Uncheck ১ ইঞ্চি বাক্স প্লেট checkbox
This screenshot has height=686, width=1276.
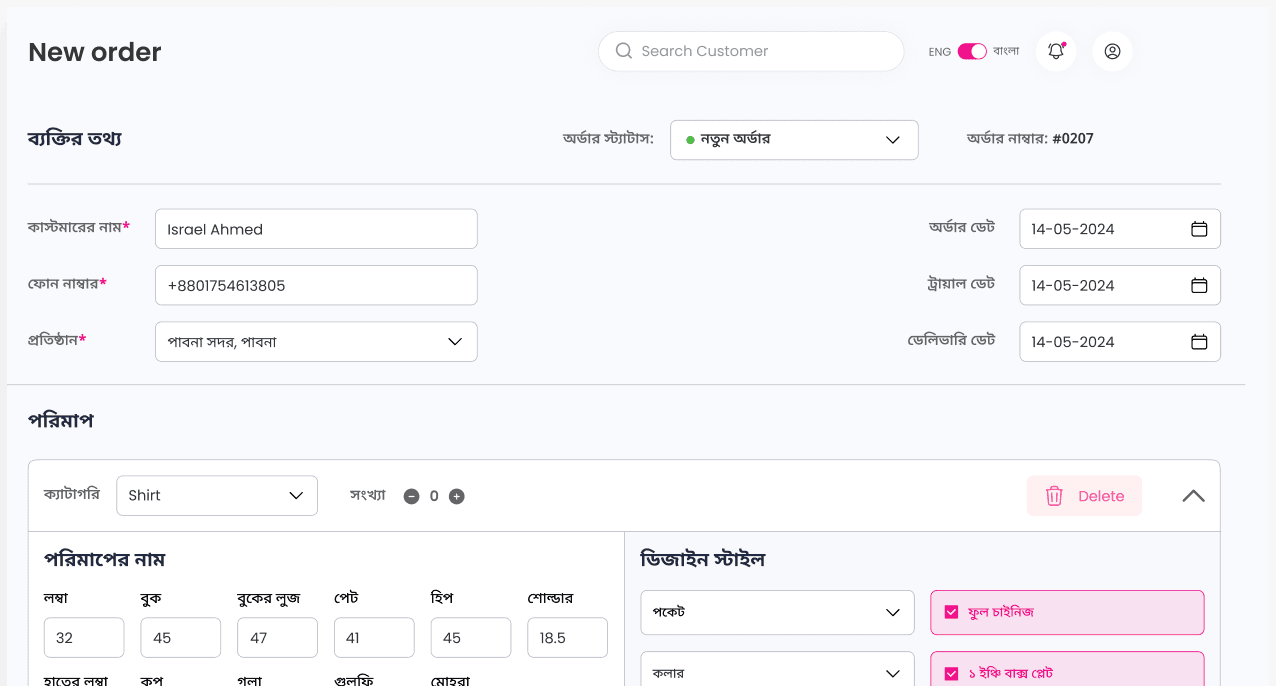click(951, 674)
